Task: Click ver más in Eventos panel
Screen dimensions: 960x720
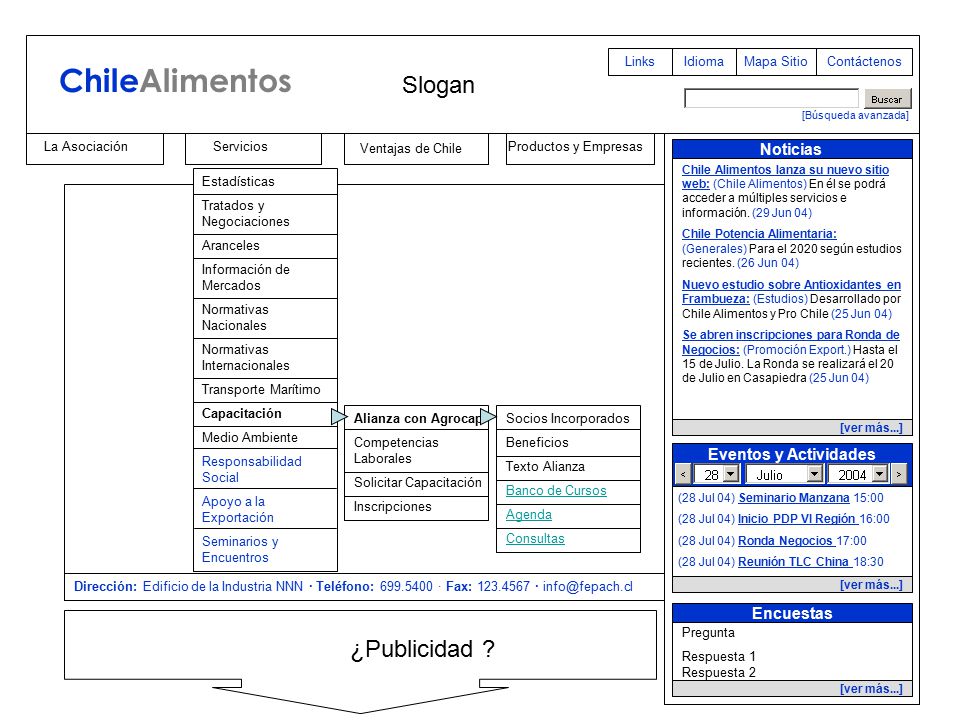Action: [871, 585]
